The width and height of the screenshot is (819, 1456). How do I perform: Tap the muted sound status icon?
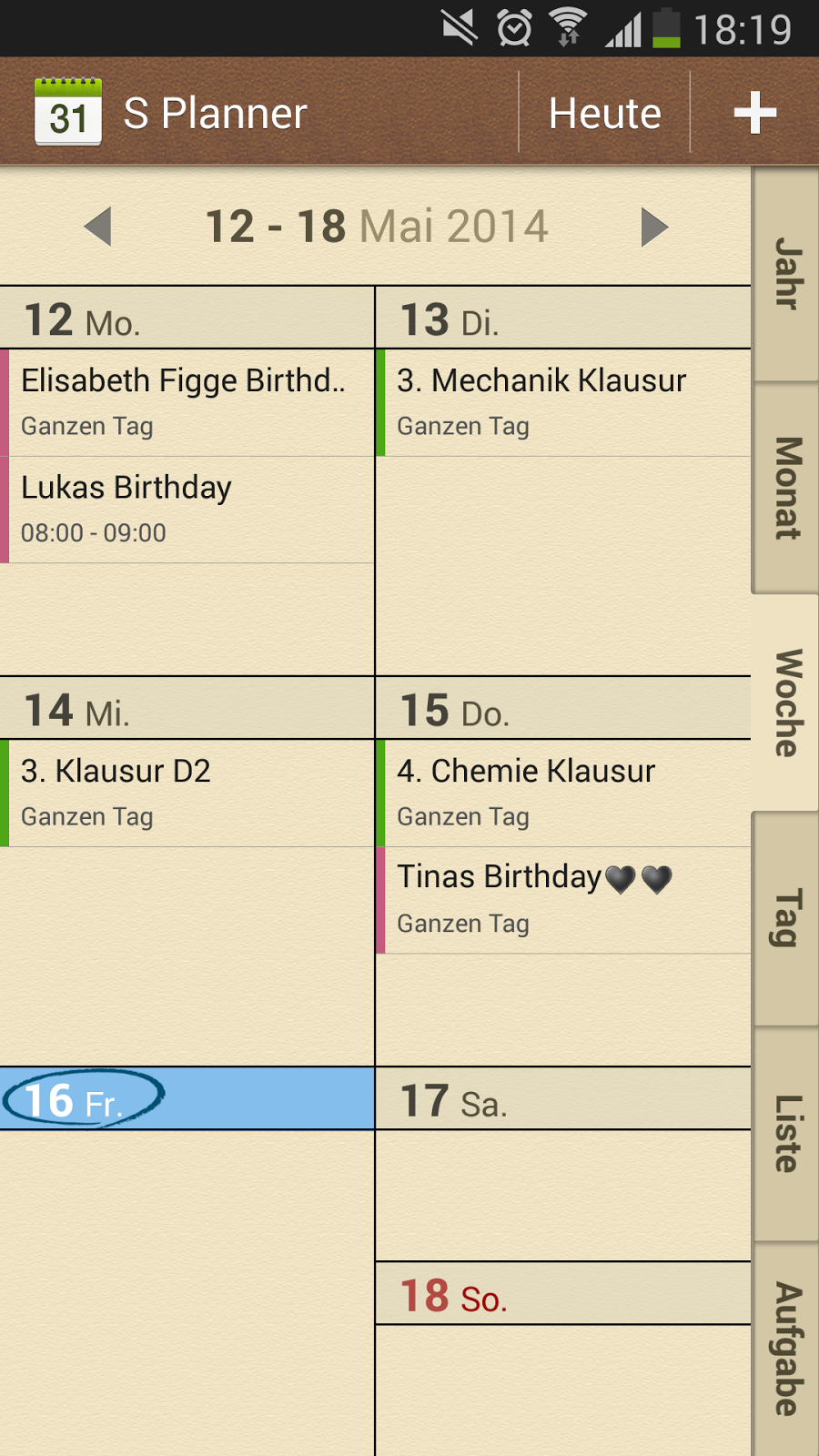(x=460, y=28)
